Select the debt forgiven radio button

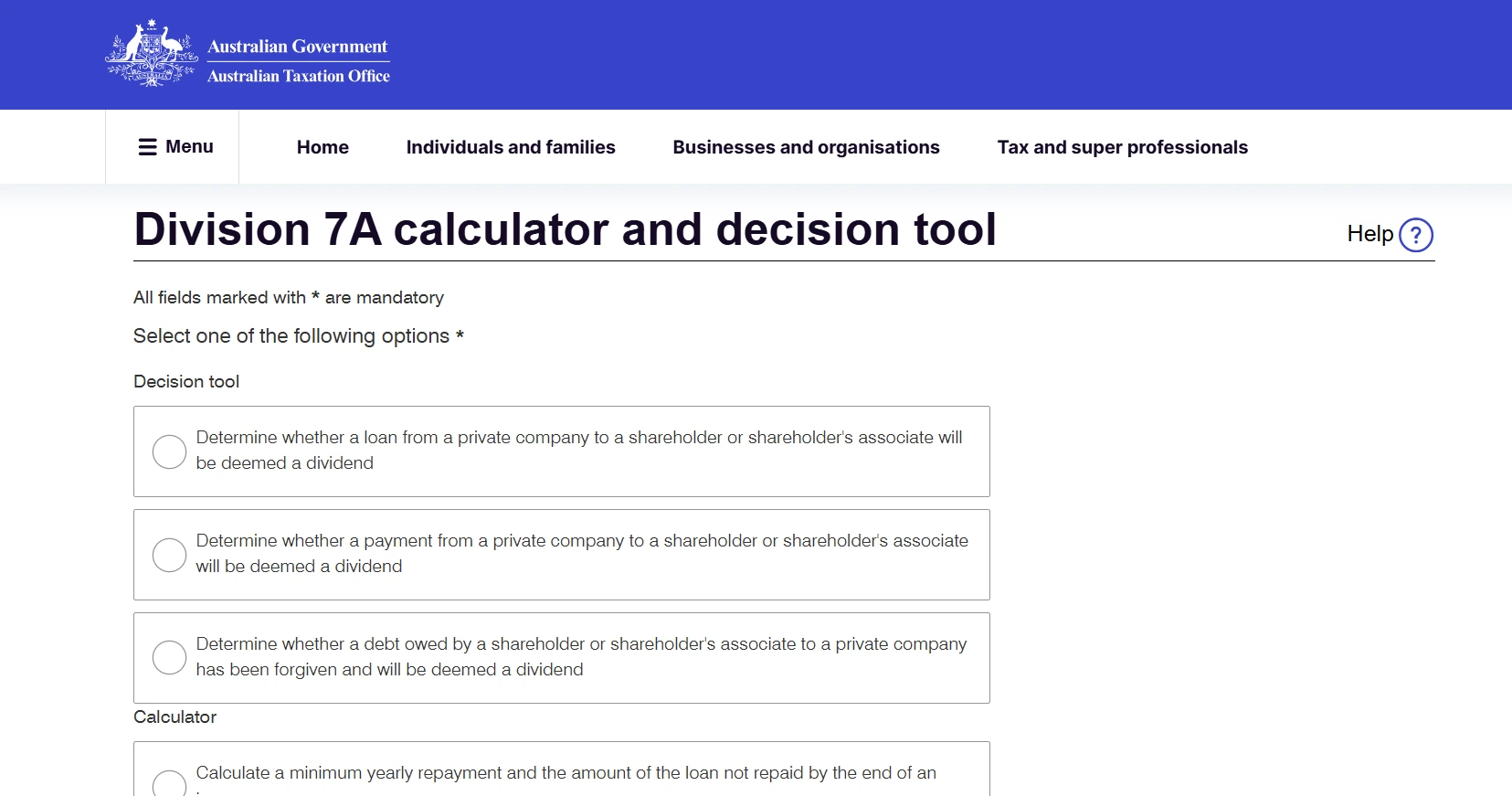[169, 658]
